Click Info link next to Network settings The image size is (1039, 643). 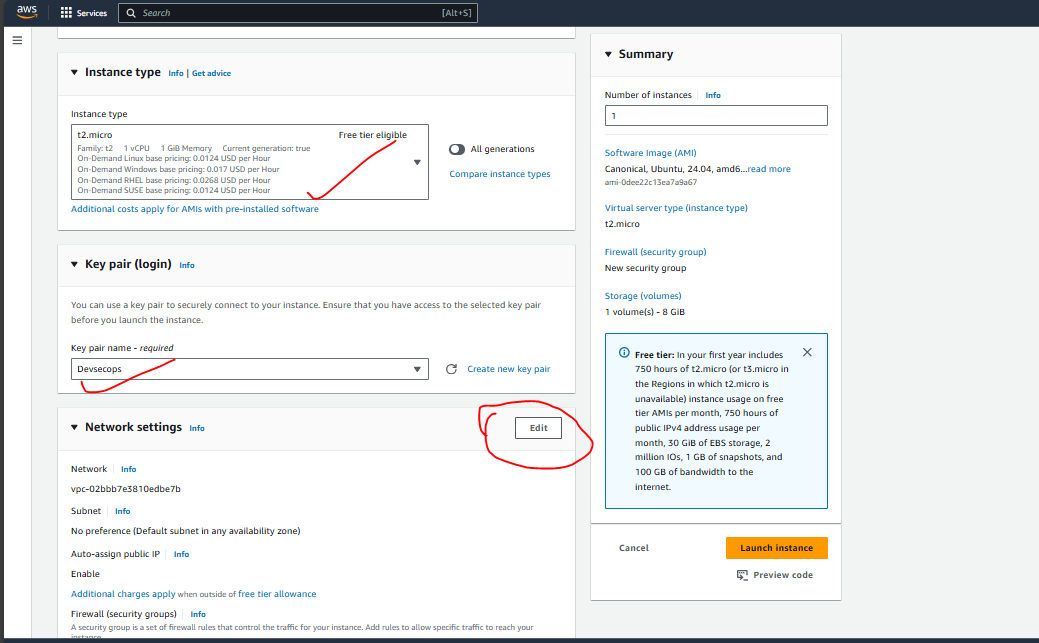click(x=197, y=428)
